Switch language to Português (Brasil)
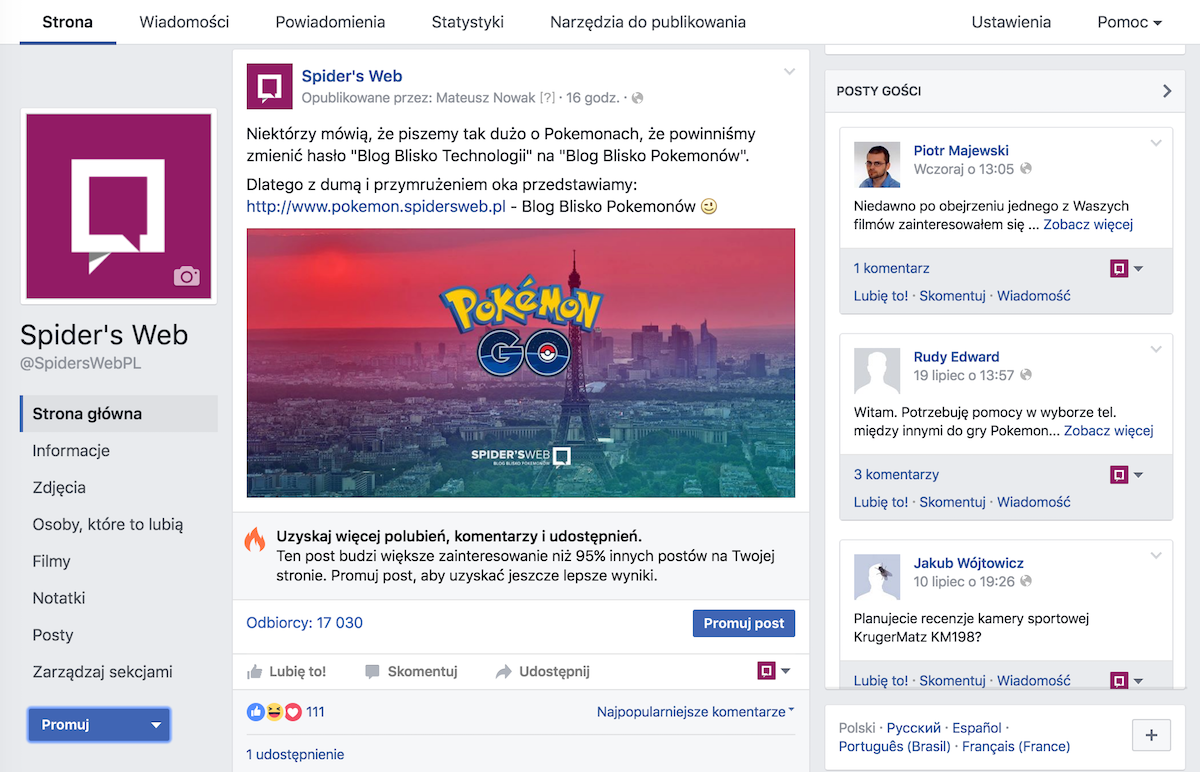The height and width of the screenshot is (772, 1200). (x=895, y=746)
